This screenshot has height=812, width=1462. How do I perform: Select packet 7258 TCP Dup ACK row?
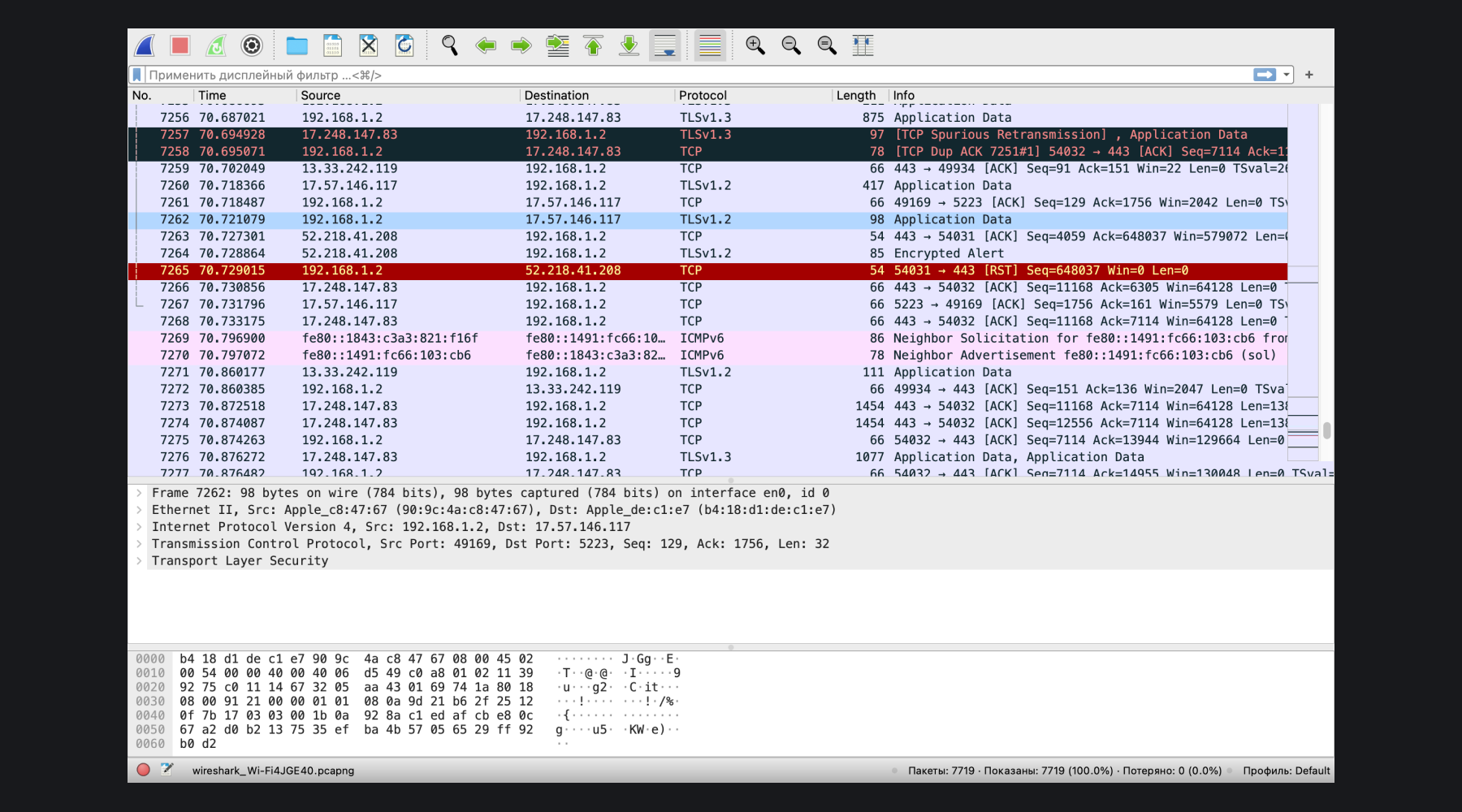click(x=707, y=152)
